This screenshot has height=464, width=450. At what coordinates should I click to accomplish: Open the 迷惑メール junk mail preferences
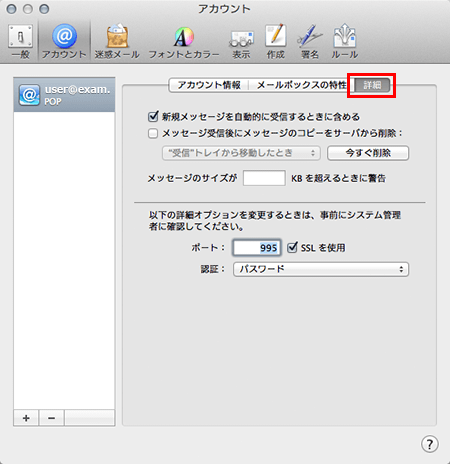point(117,41)
